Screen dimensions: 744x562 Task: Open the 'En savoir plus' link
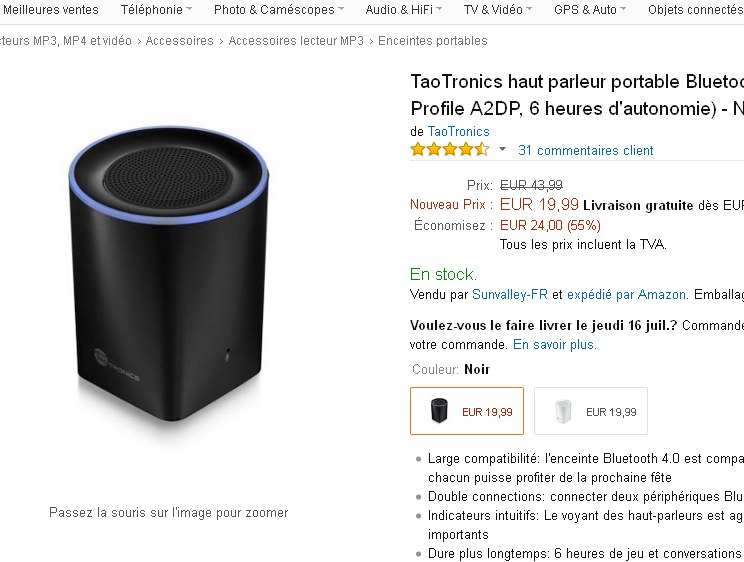point(554,345)
